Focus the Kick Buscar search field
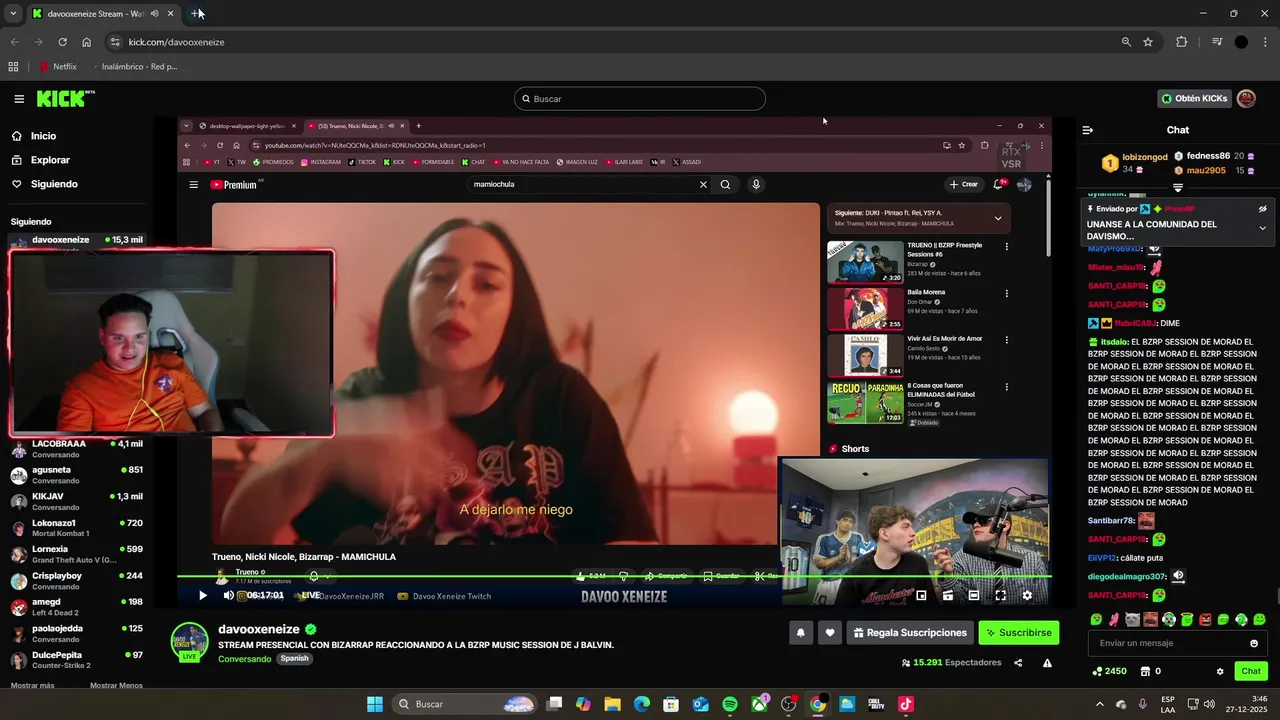The height and width of the screenshot is (720, 1280). (640, 99)
